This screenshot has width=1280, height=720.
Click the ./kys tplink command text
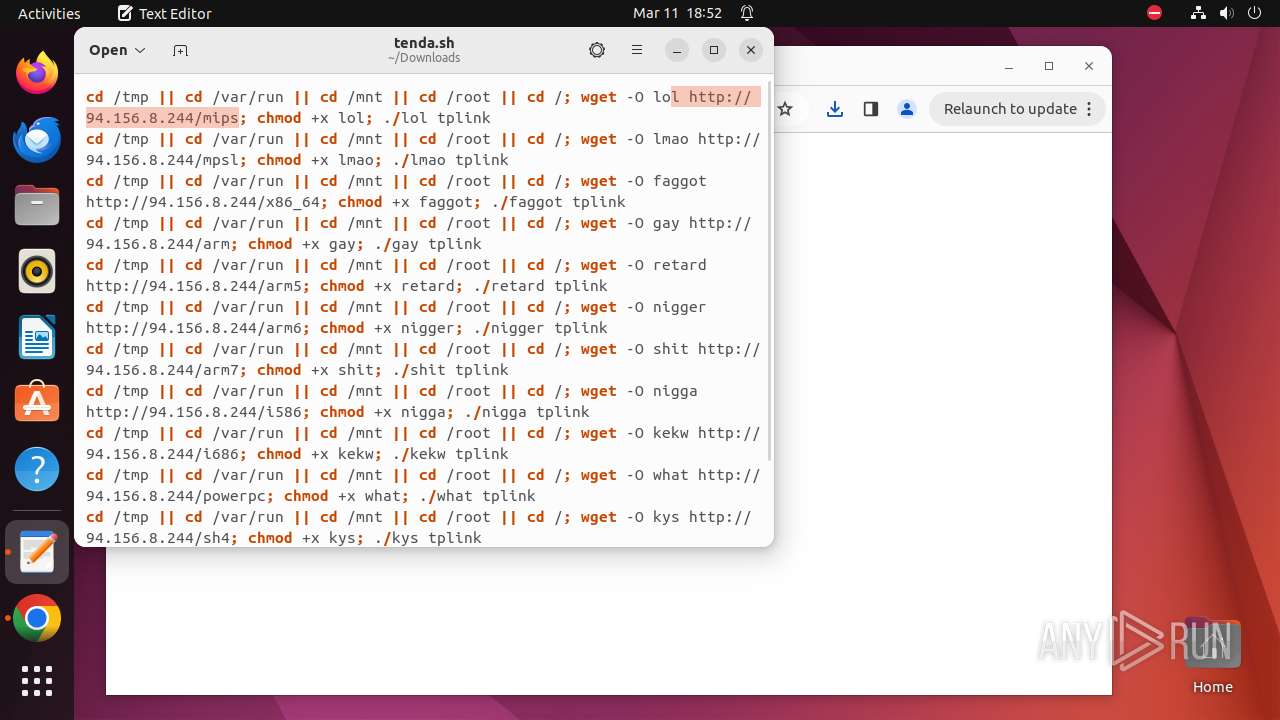tap(428, 537)
